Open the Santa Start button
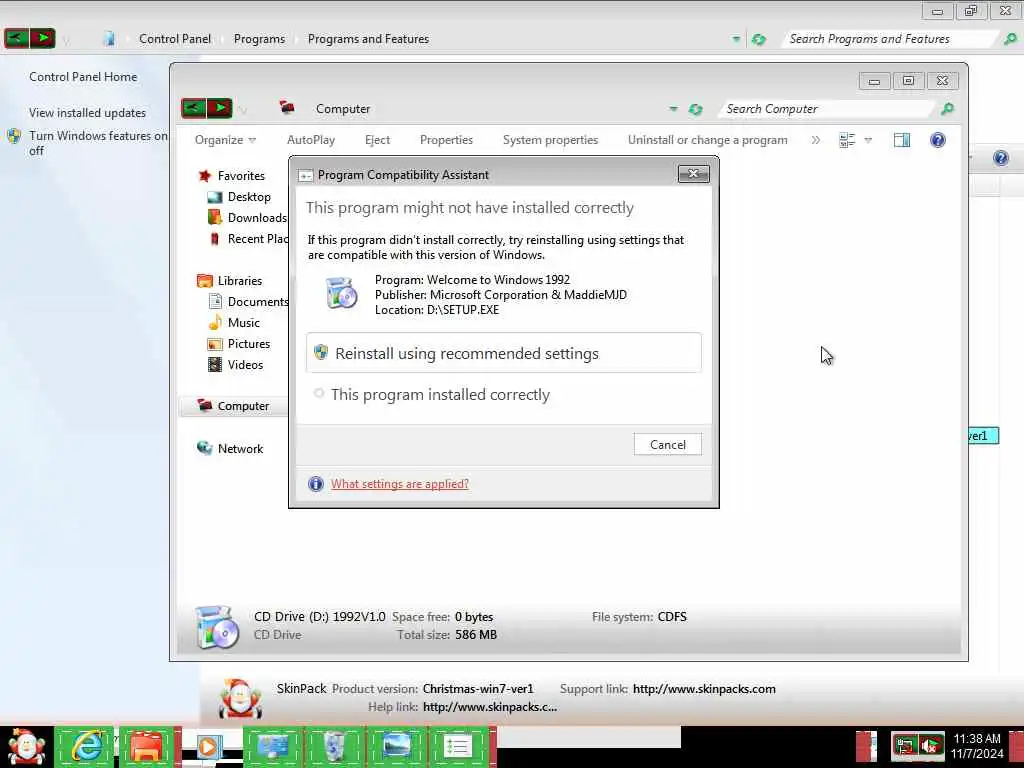1024x768 pixels. (x=26, y=747)
